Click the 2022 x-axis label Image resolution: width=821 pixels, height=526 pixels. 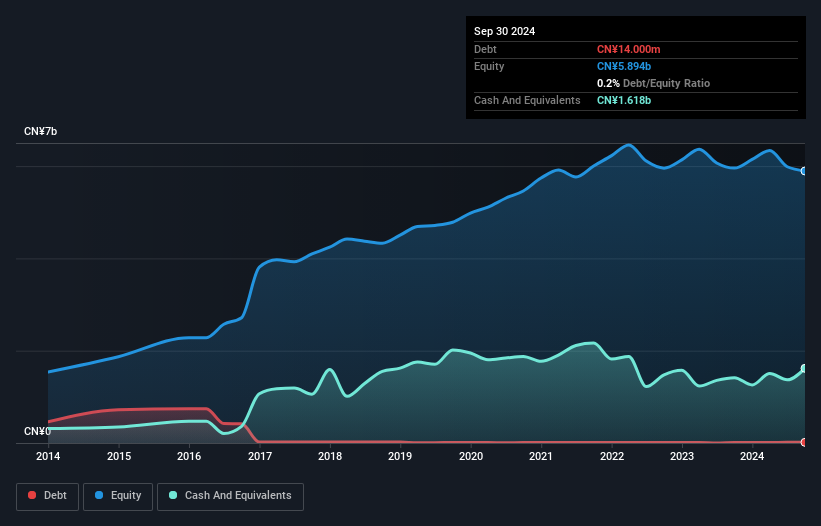coord(612,456)
